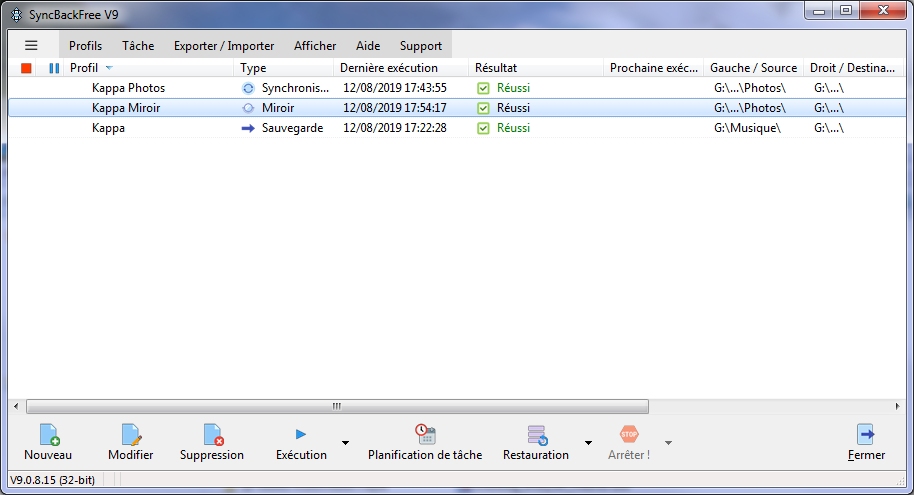
Task: Click the source G:\...\Photos\ of Kappa Photos
Action: 750,88
